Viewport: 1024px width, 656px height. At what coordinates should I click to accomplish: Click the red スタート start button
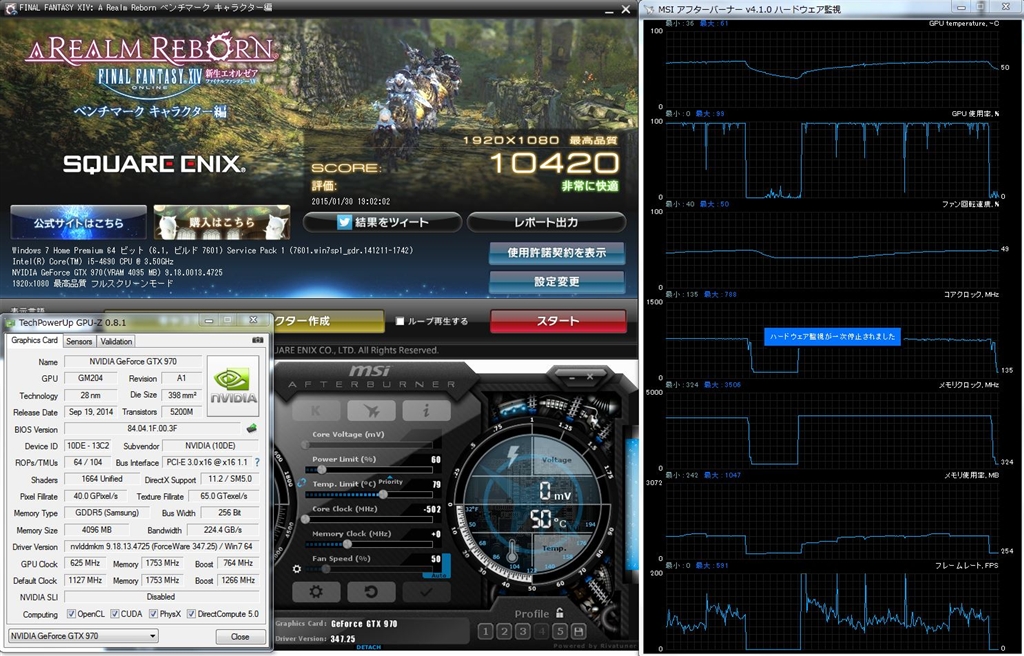click(x=558, y=321)
